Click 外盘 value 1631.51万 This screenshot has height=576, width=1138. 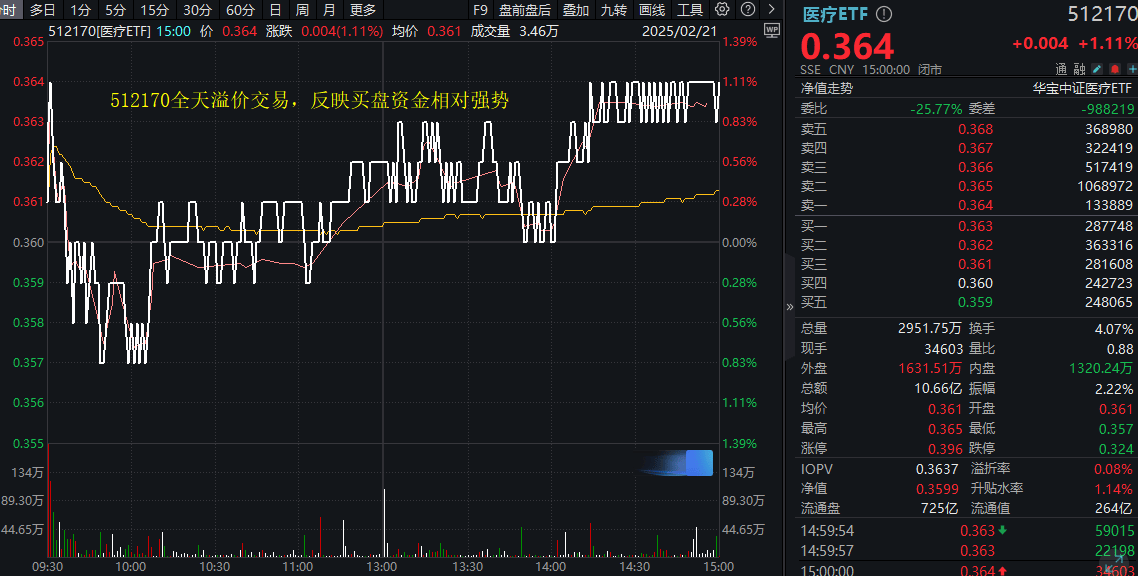tap(930, 369)
